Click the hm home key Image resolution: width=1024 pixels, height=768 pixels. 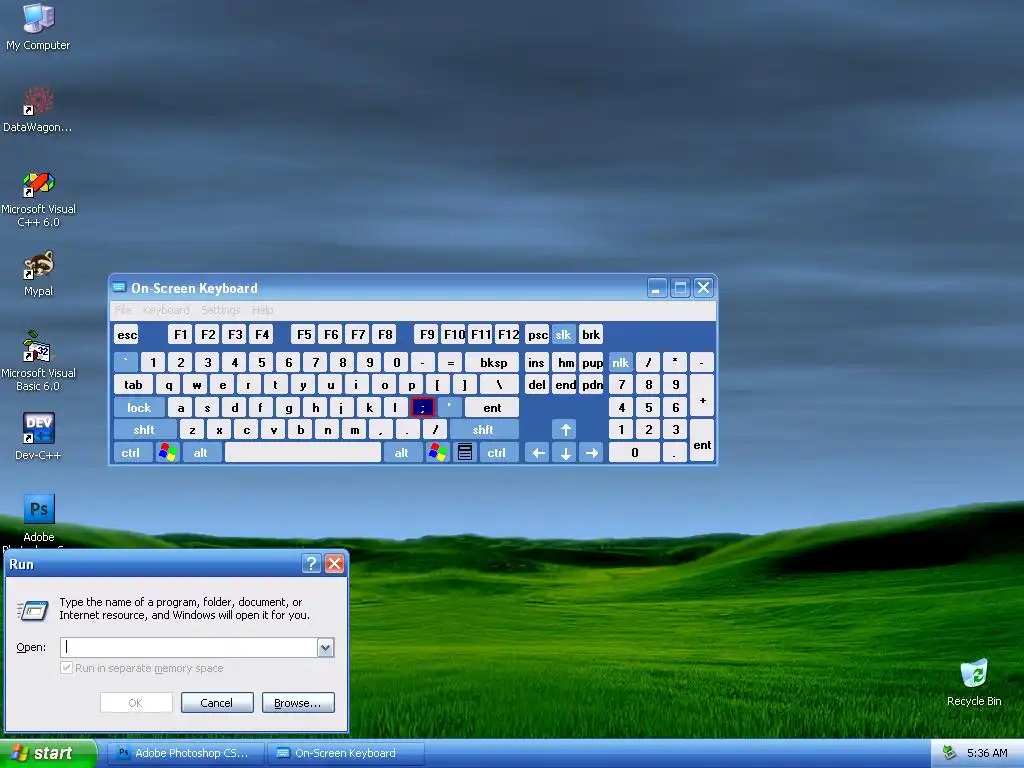[565, 362]
